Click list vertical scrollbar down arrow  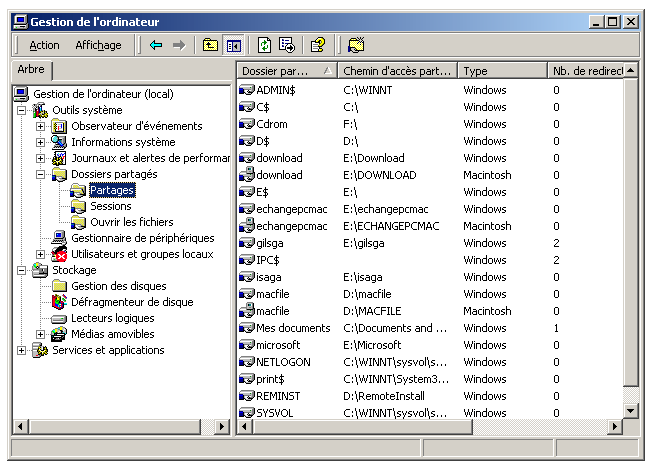(631, 411)
